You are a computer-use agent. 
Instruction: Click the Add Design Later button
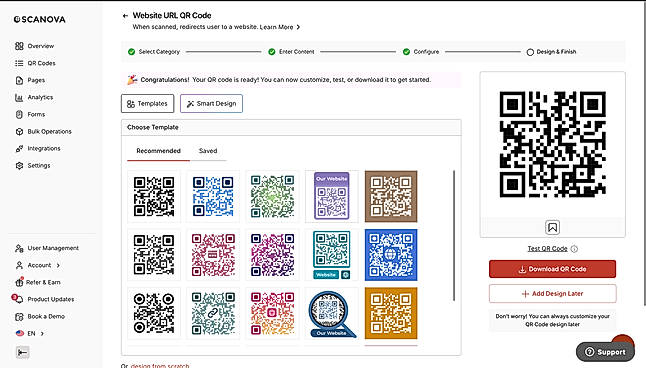[x=552, y=294]
